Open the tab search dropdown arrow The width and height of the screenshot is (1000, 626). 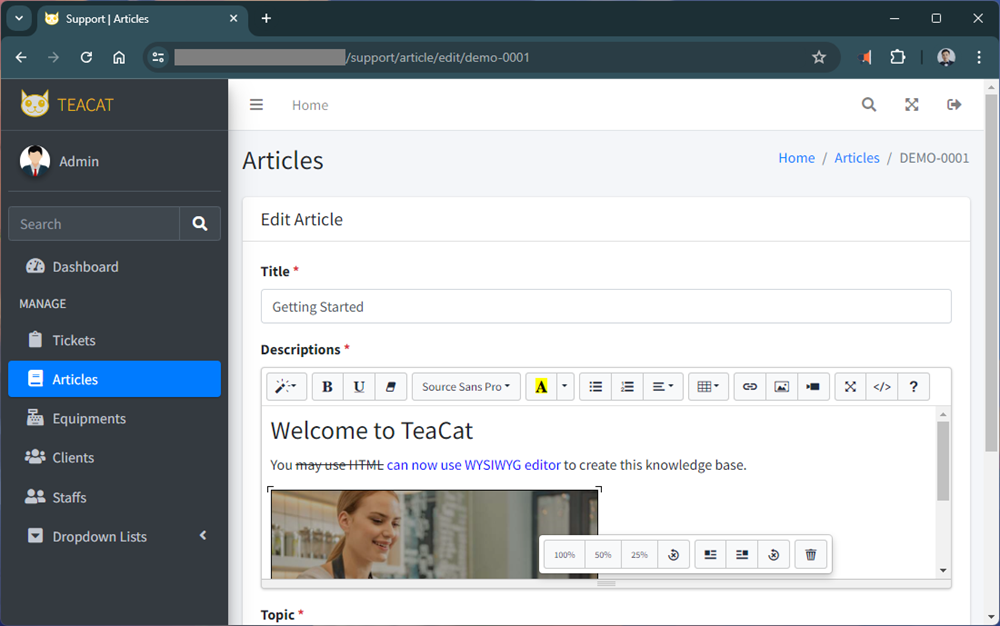(x=19, y=18)
